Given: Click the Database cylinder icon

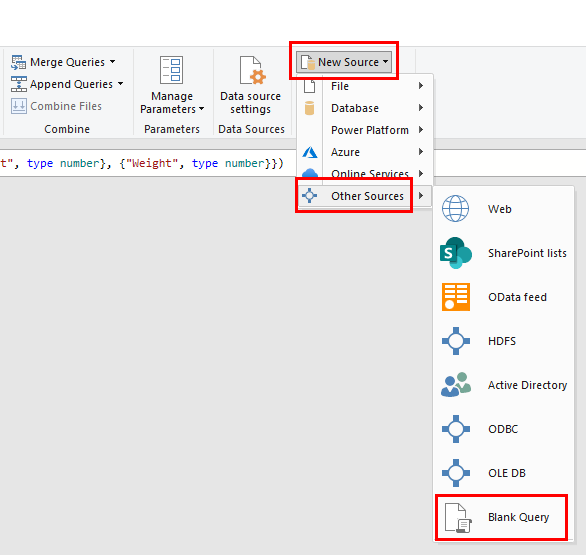Looking at the screenshot, I should click(309, 108).
